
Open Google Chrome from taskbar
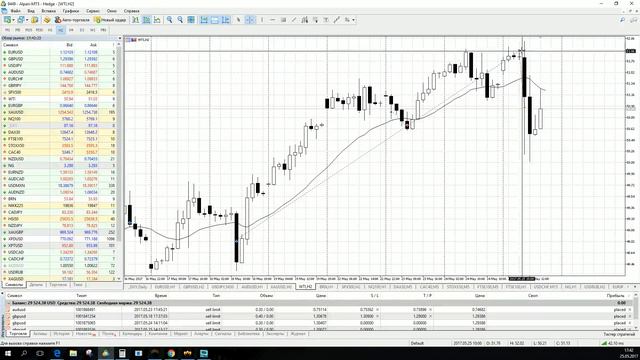pos(171,353)
